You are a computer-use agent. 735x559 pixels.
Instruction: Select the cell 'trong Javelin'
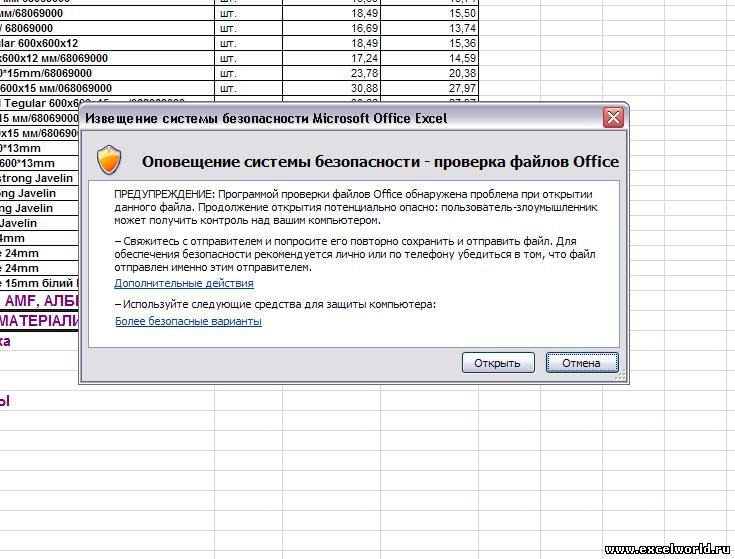tap(39, 178)
